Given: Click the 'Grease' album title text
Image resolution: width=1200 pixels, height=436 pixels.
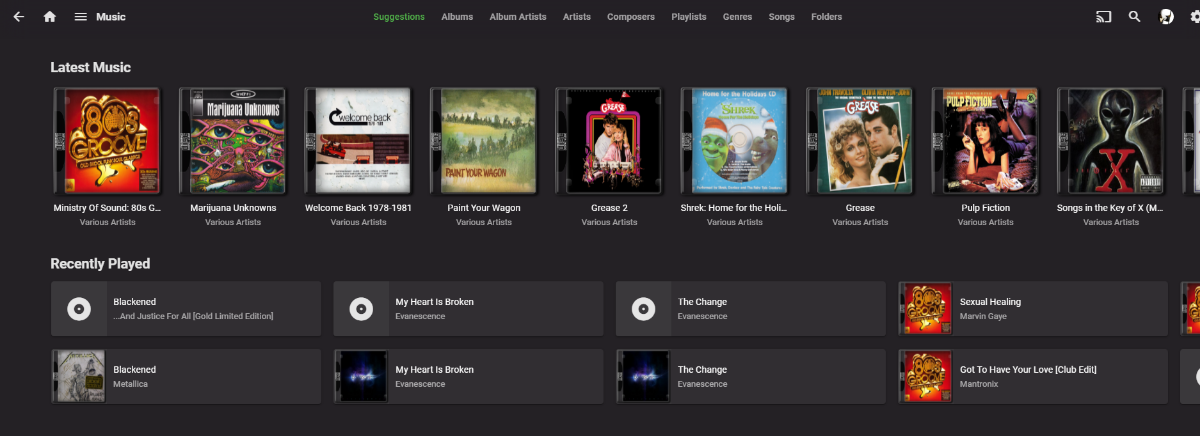Looking at the screenshot, I should 860,208.
